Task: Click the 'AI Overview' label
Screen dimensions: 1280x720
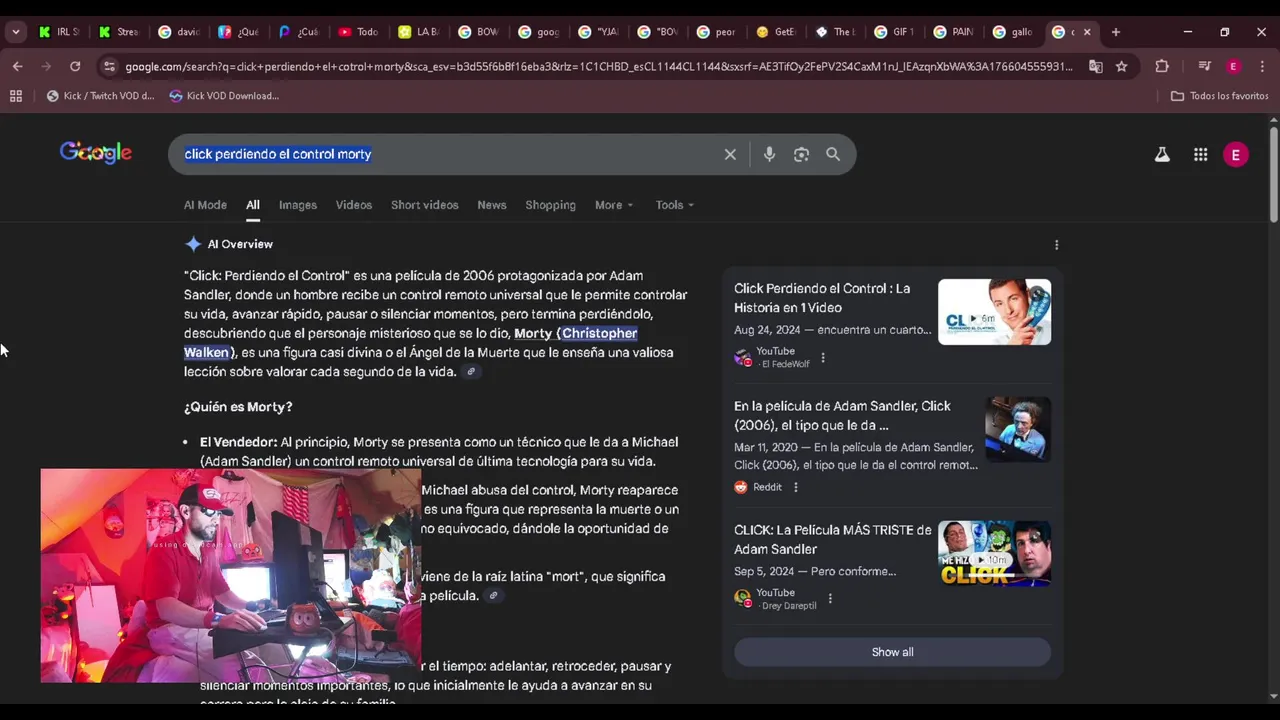Action: tap(240, 244)
